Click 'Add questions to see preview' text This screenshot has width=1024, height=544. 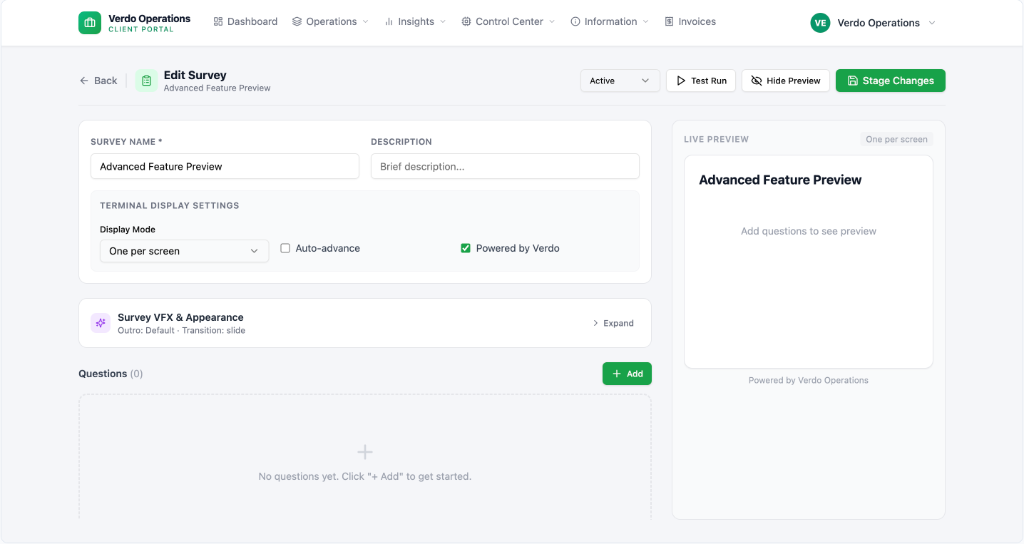click(x=808, y=231)
